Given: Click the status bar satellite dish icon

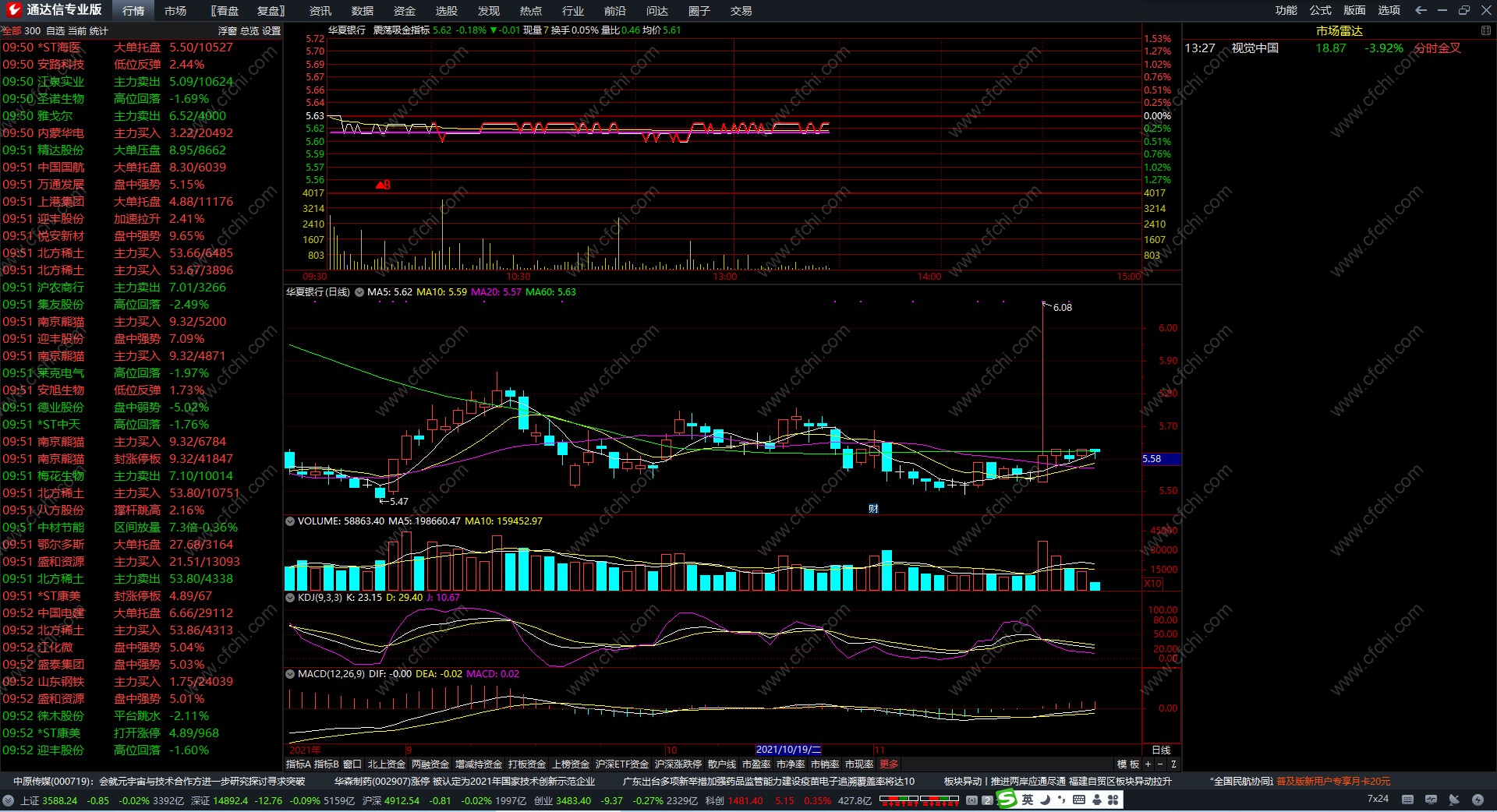Looking at the screenshot, I should [1454, 800].
